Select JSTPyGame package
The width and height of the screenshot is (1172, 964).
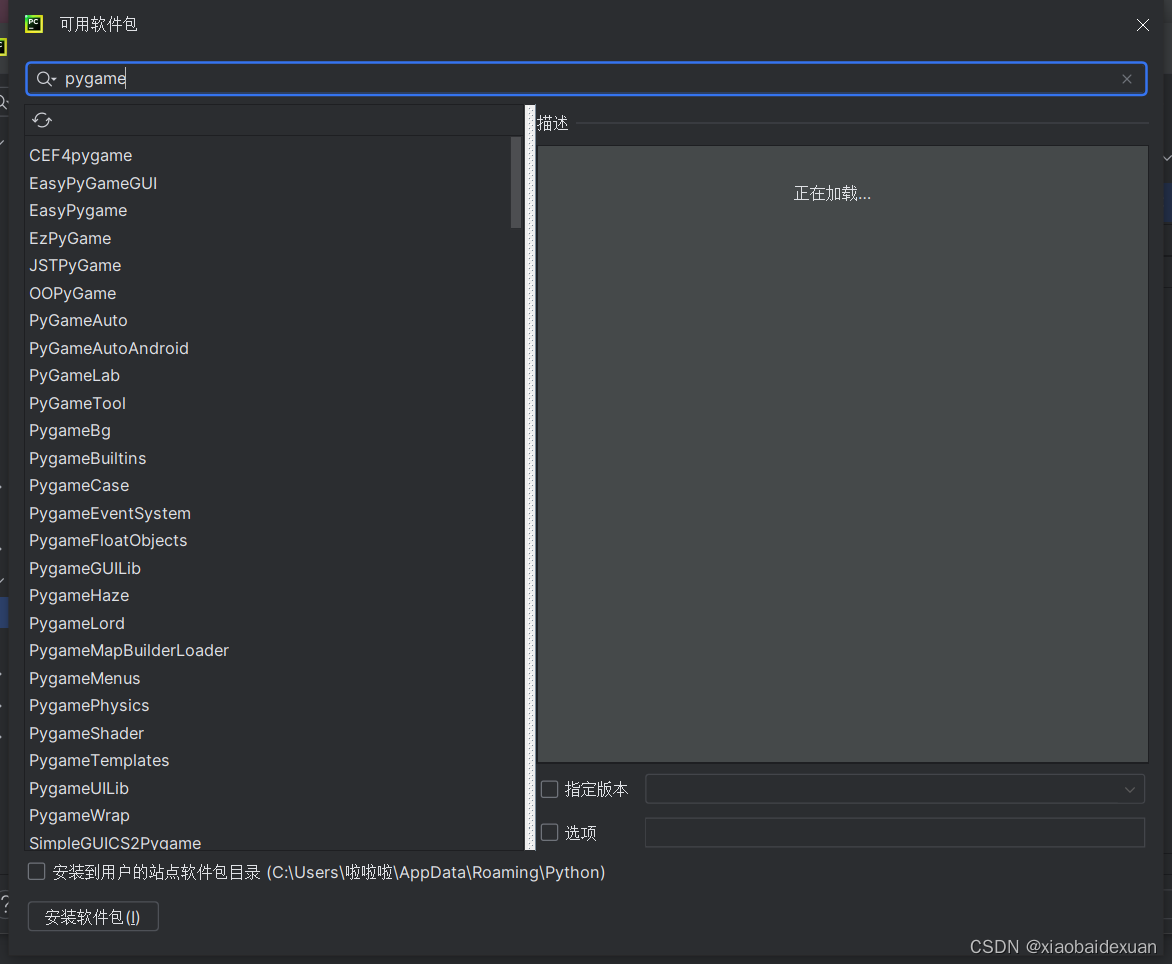[x=75, y=265]
